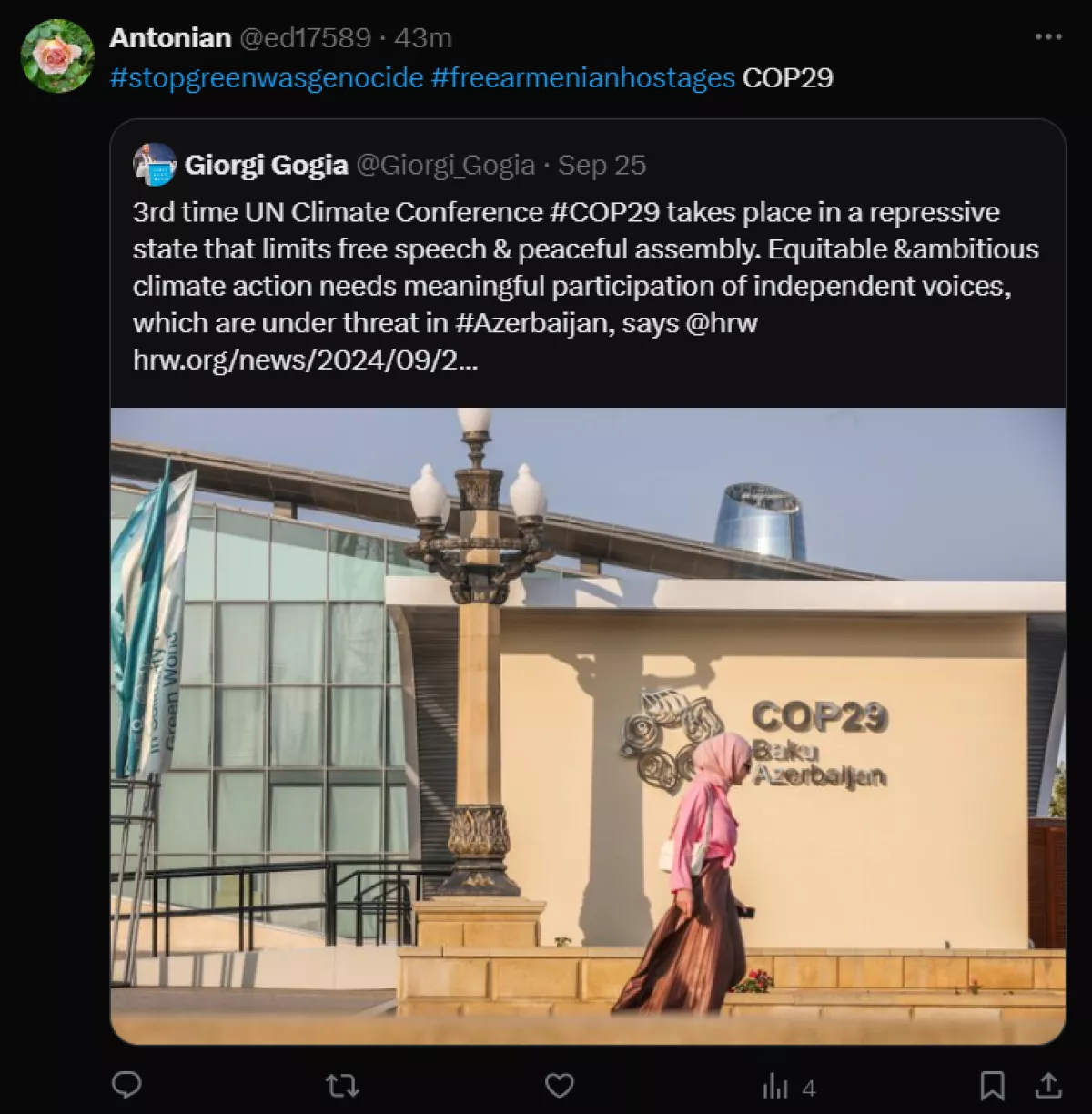Repost this tweet with the retweet icon
Screen dimensions: 1092x1114
342,1085
